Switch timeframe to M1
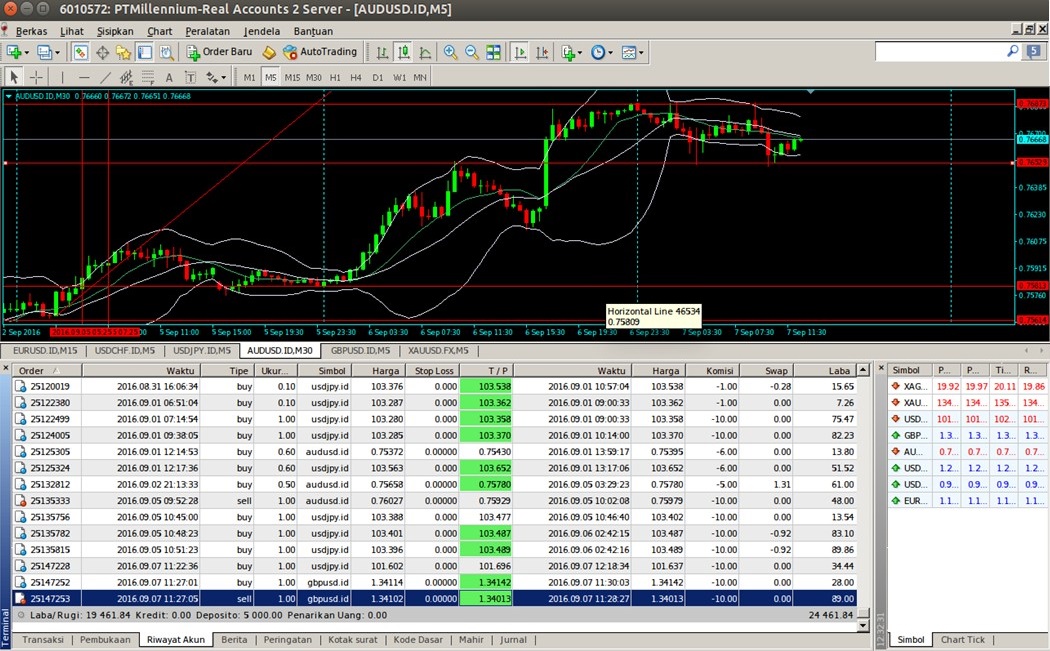The height and width of the screenshot is (651, 1050). point(249,78)
